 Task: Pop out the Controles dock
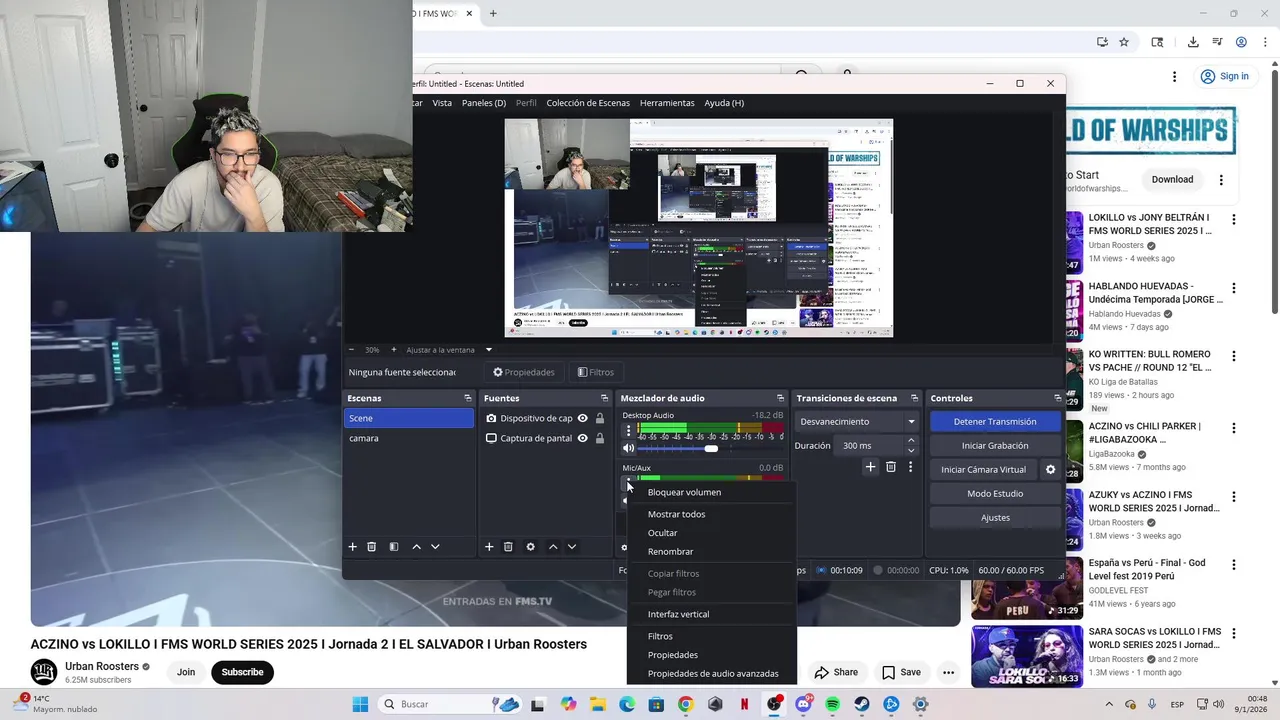(x=1057, y=398)
